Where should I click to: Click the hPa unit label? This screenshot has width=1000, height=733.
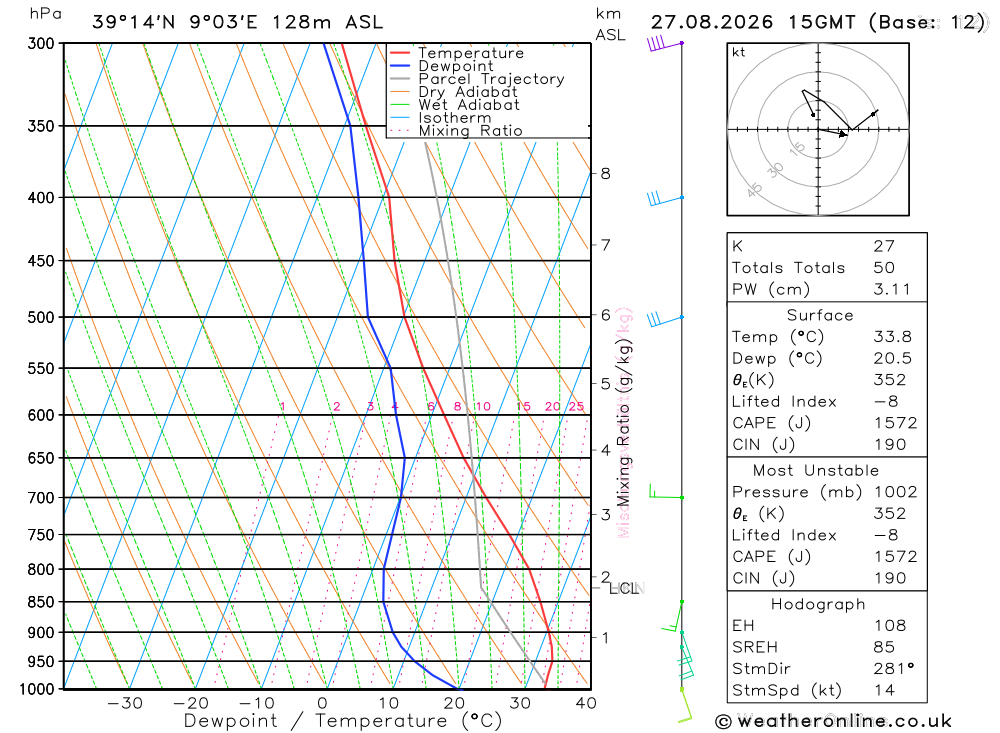(x=45, y=13)
